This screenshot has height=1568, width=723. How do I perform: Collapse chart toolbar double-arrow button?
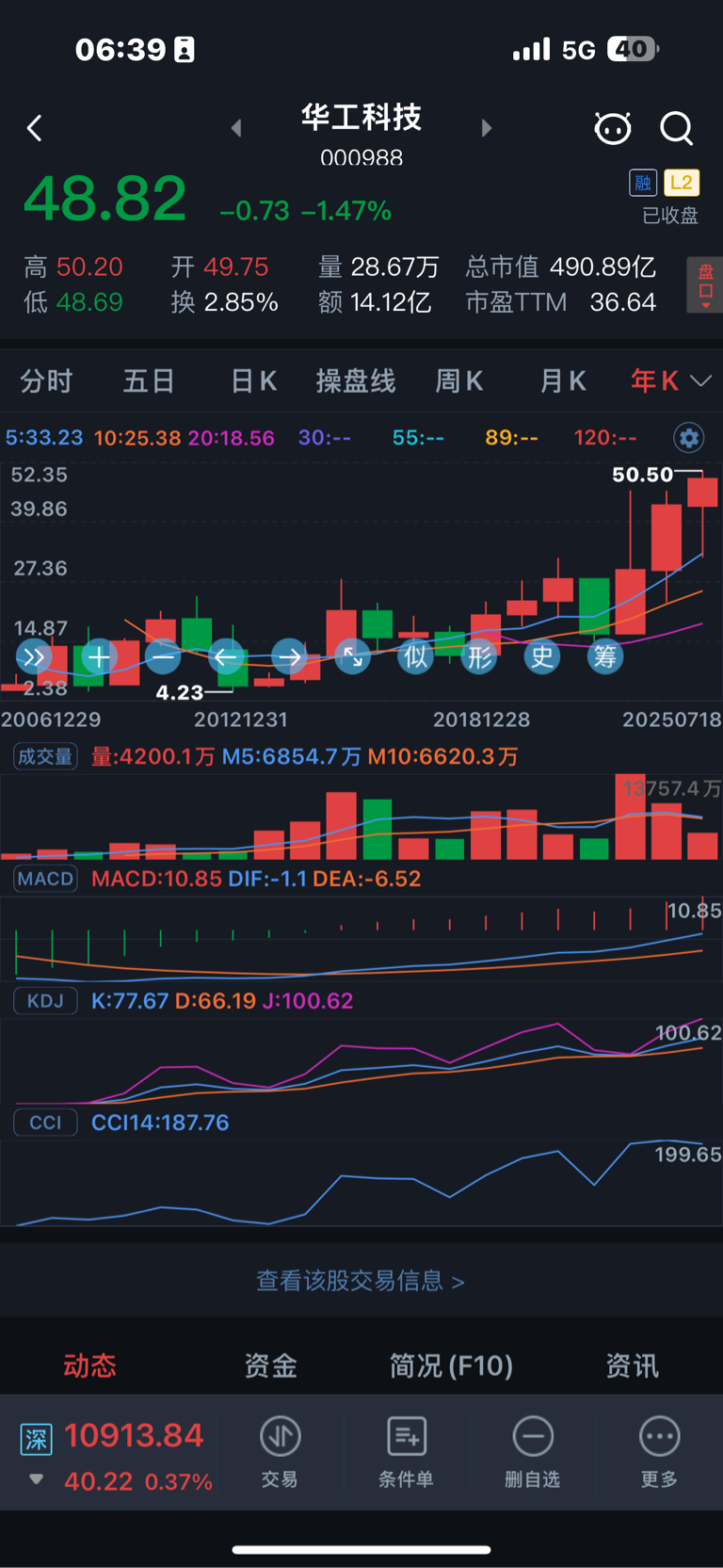point(34,656)
